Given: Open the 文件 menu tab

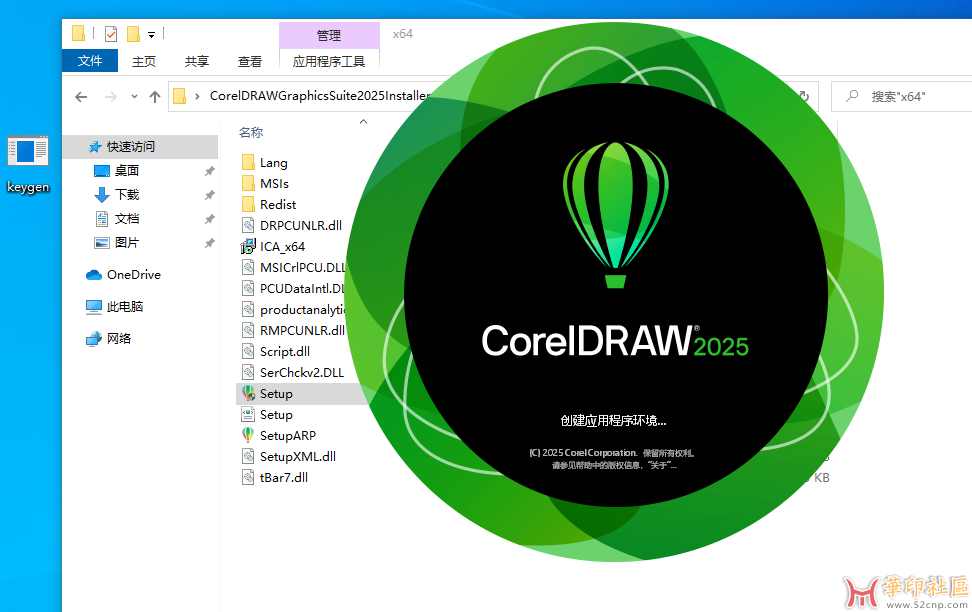Looking at the screenshot, I should 90,61.
